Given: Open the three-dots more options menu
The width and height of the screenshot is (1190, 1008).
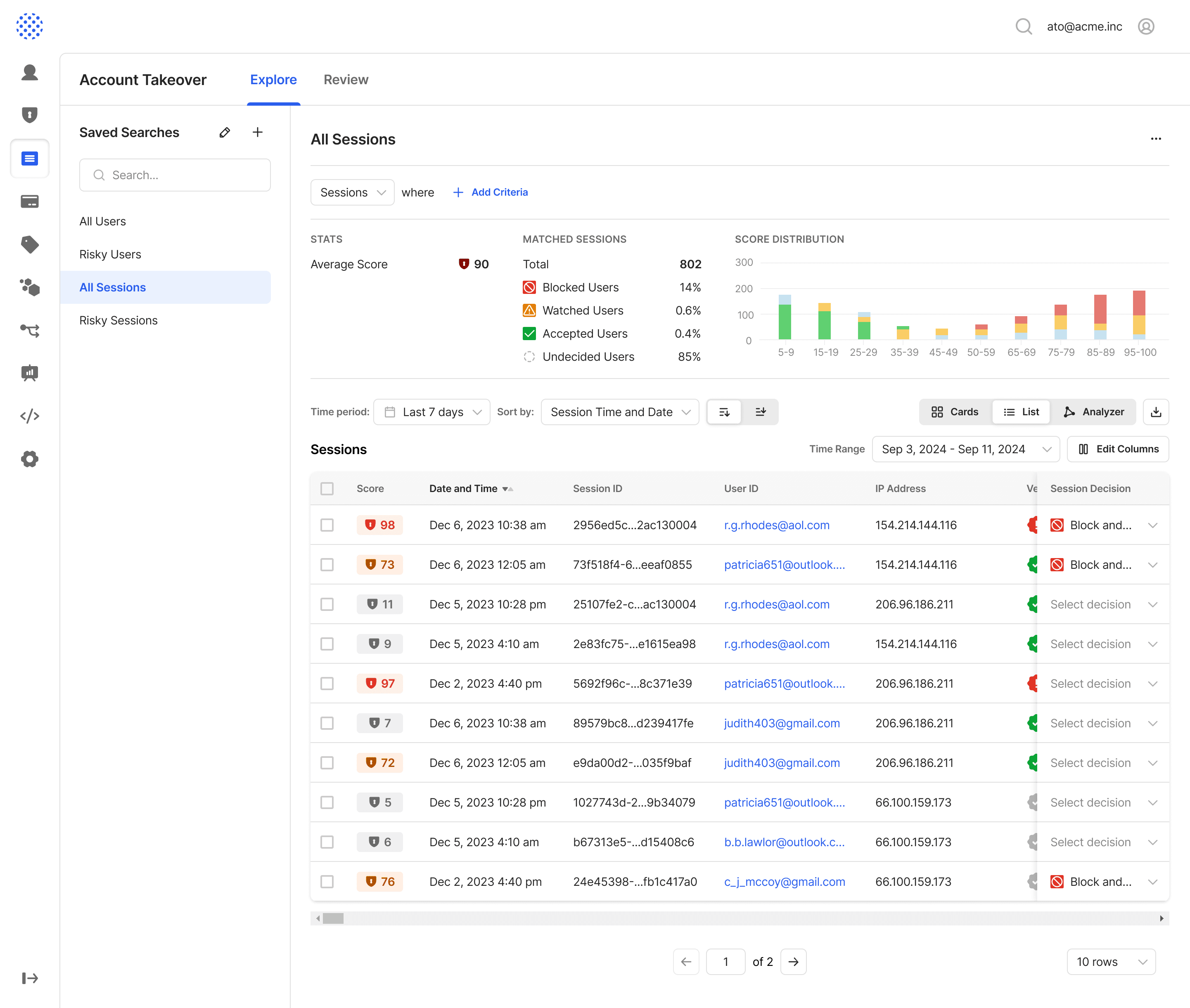Looking at the screenshot, I should coord(1155,139).
